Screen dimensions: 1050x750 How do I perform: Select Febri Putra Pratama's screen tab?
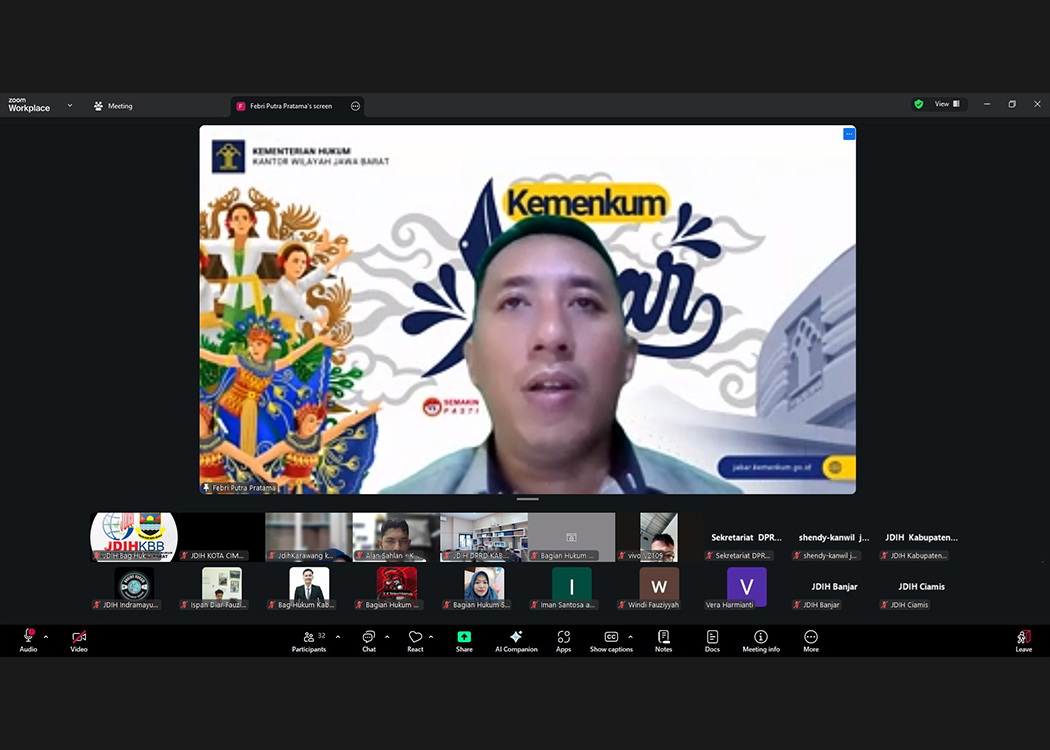click(290, 106)
